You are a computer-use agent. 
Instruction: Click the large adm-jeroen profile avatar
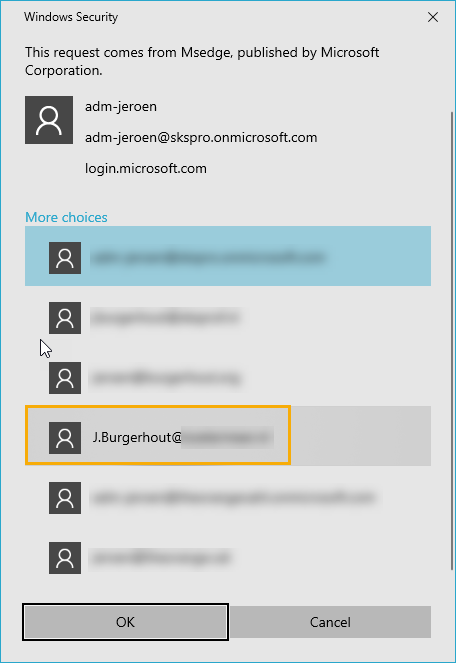[49, 120]
